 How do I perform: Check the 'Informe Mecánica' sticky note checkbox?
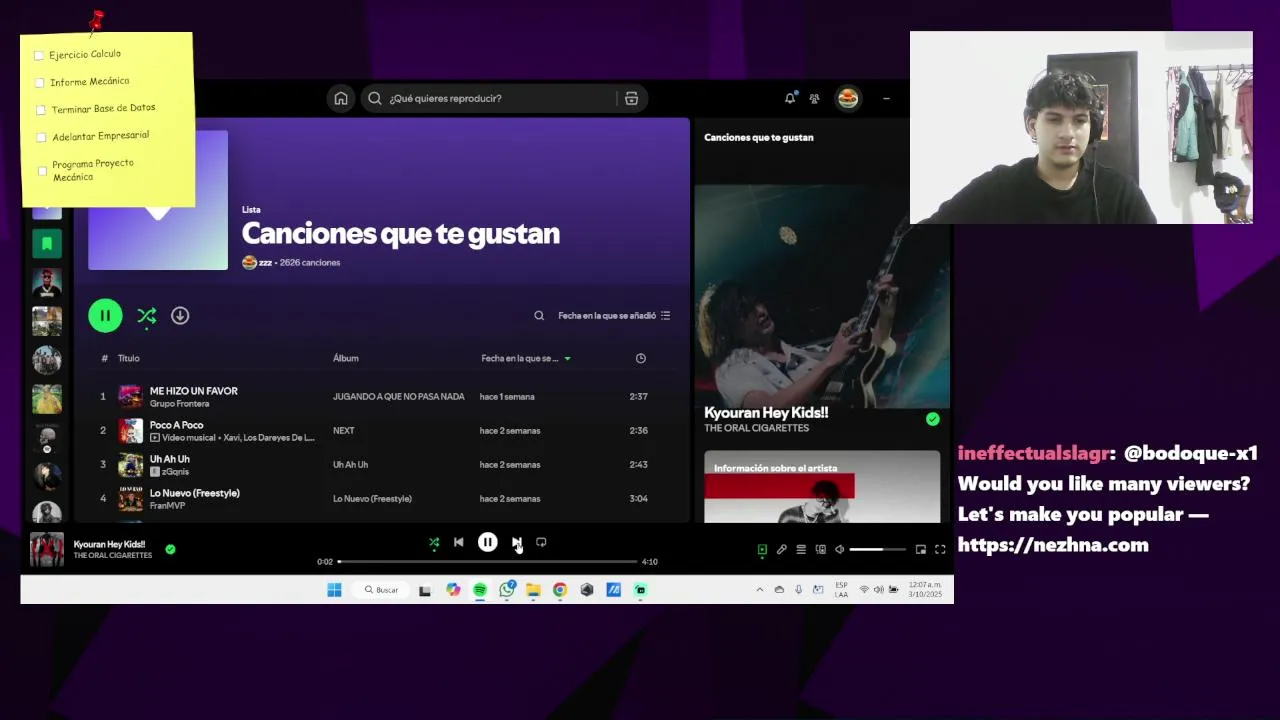pos(40,82)
